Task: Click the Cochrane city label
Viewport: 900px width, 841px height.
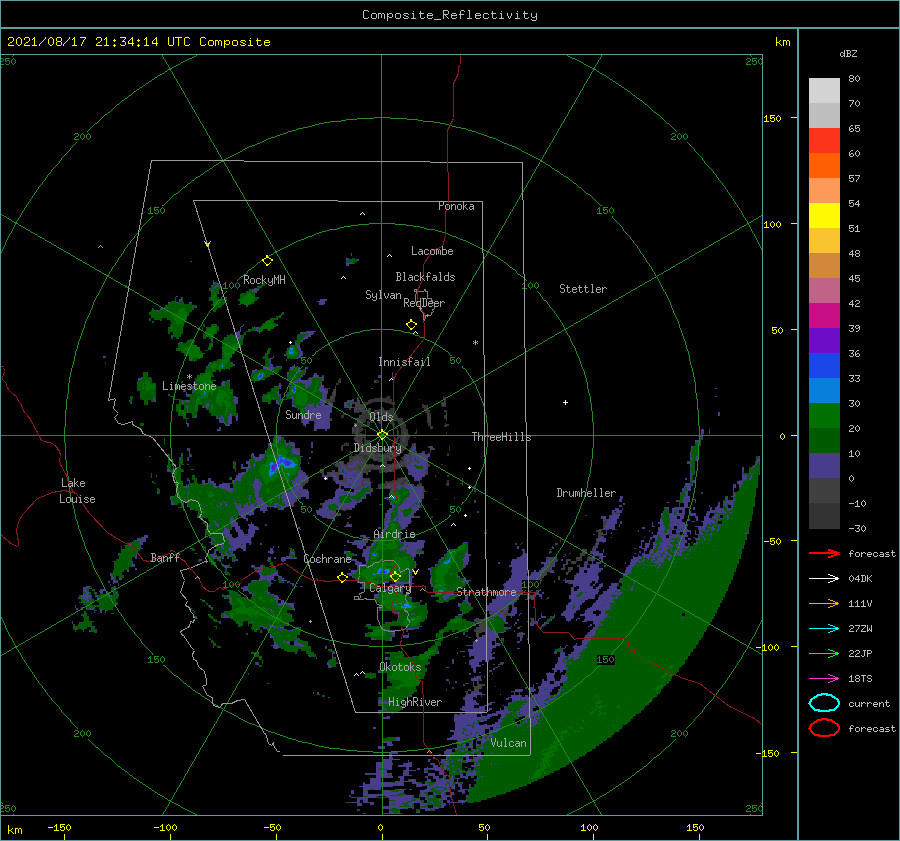Action: pos(327,559)
